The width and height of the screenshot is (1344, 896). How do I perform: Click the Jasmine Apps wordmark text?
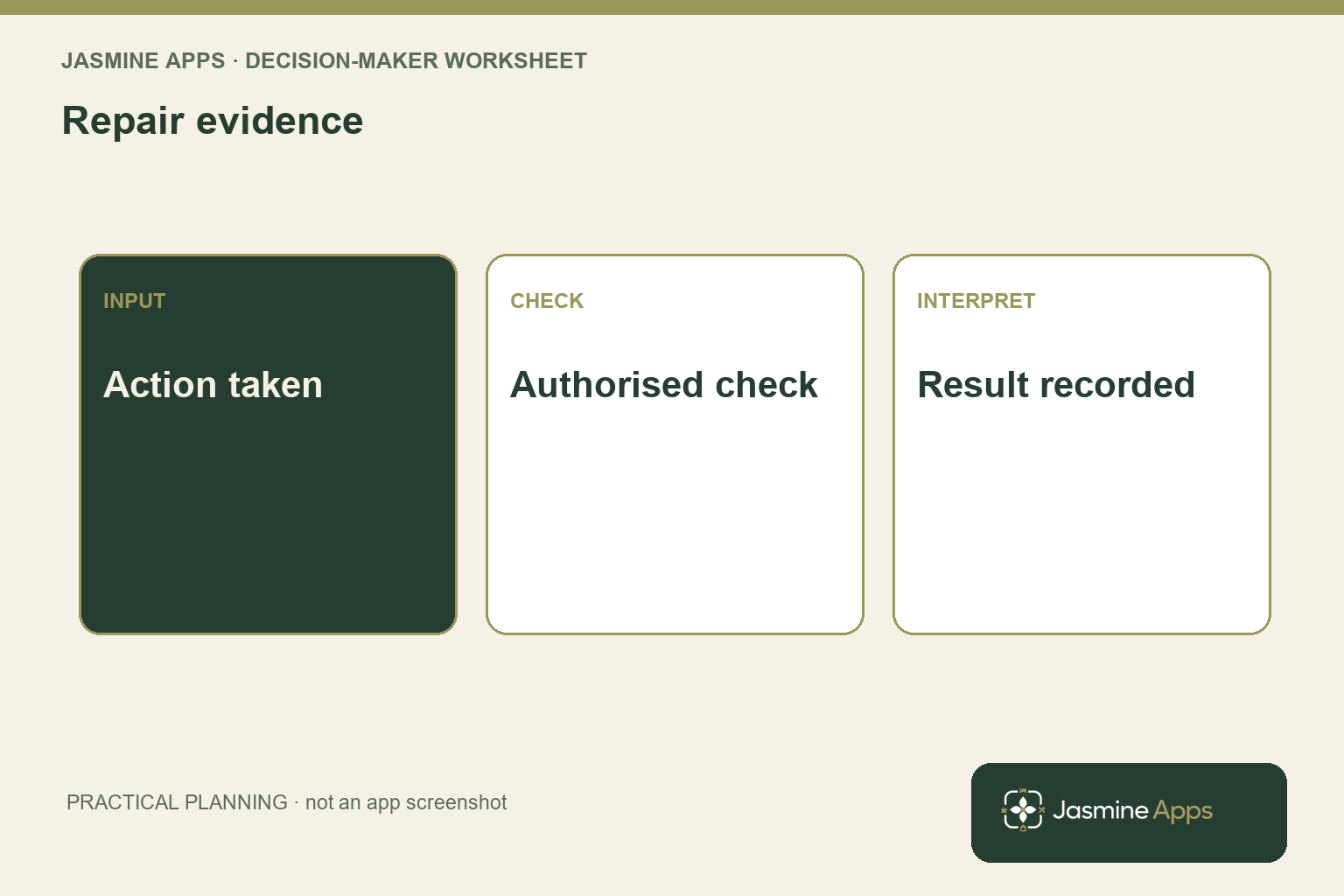(x=1132, y=811)
